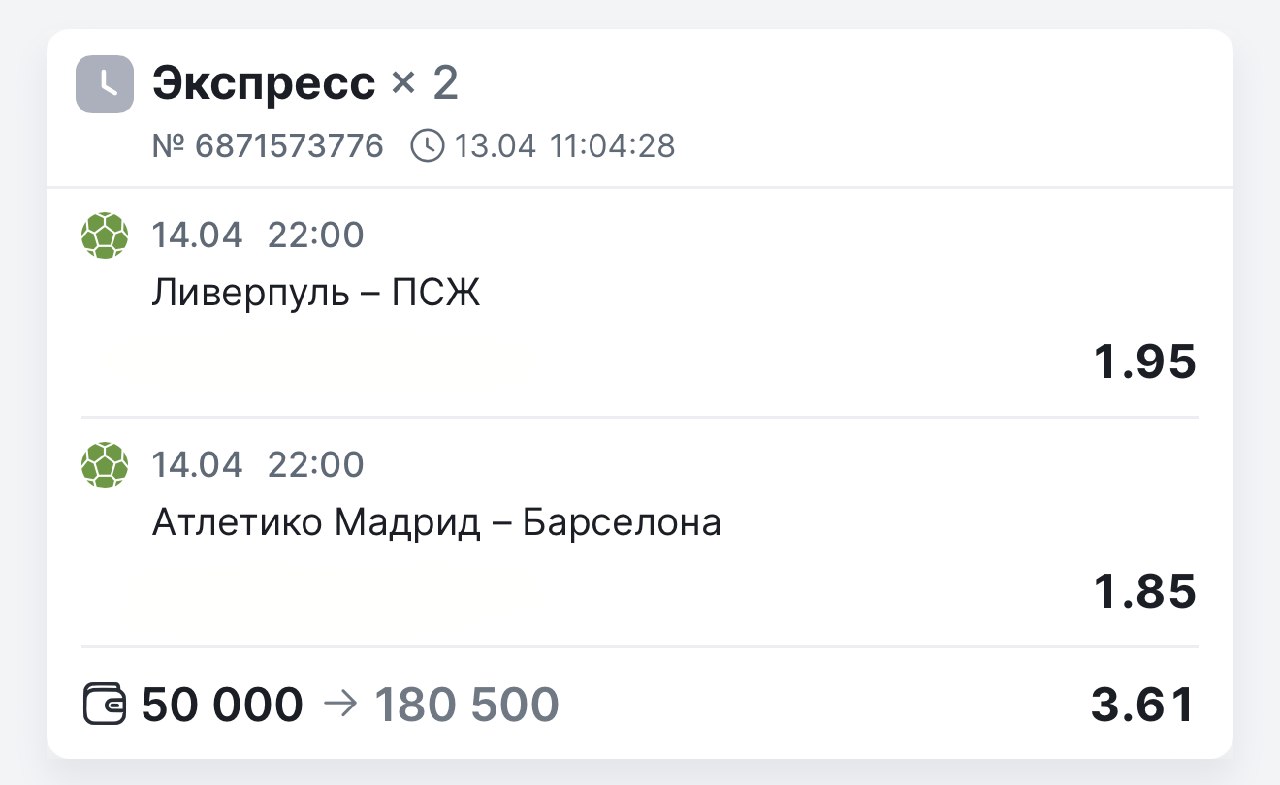Open the Атлетико Мадрид – Барселона match
1280x785 pixels.
coord(436,523)
